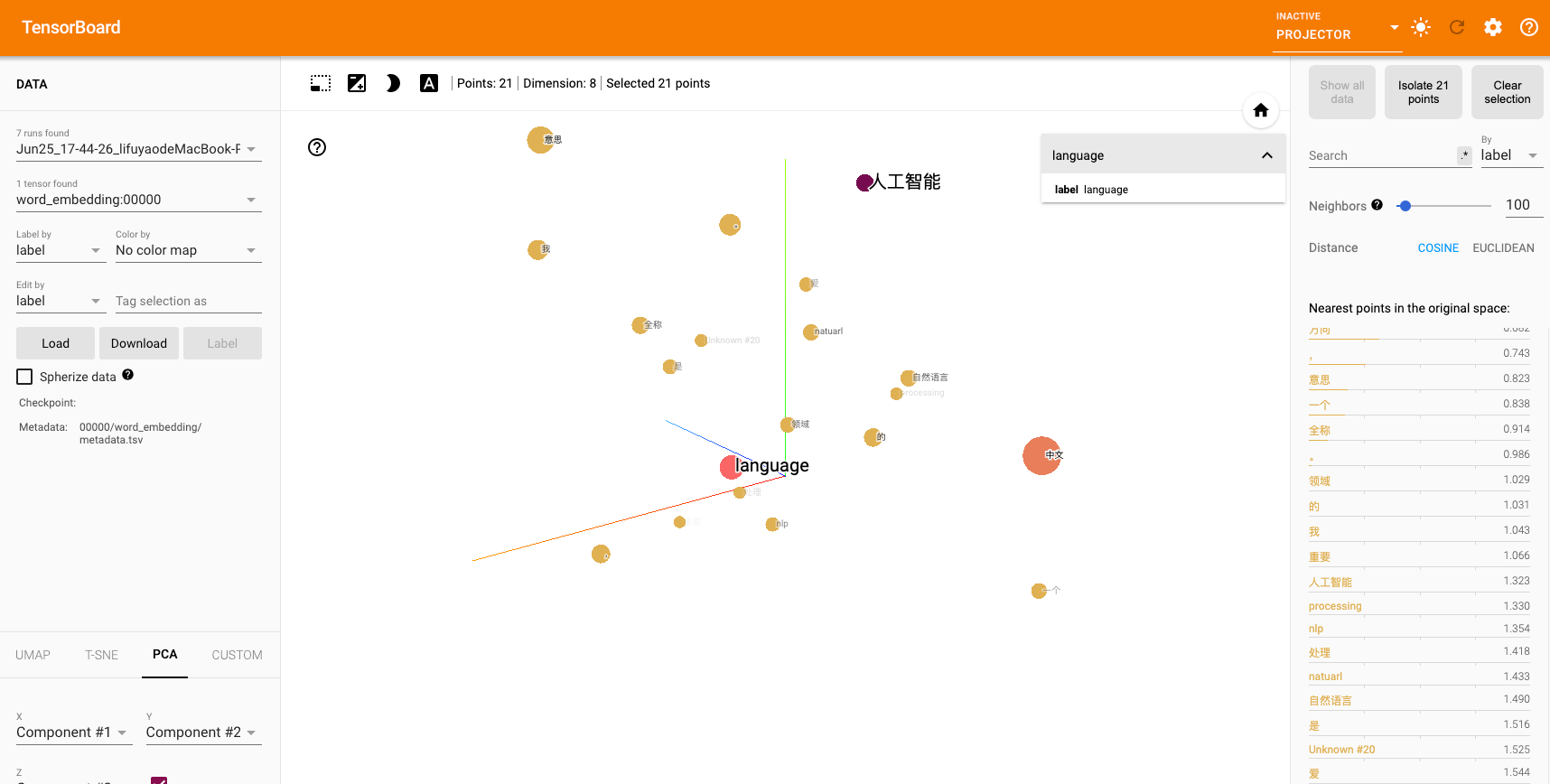Open the runs dropdown Jun25_17-44-26
Image resolution: width=1550 pixels, height=784 pixels.
coord(139,149)
